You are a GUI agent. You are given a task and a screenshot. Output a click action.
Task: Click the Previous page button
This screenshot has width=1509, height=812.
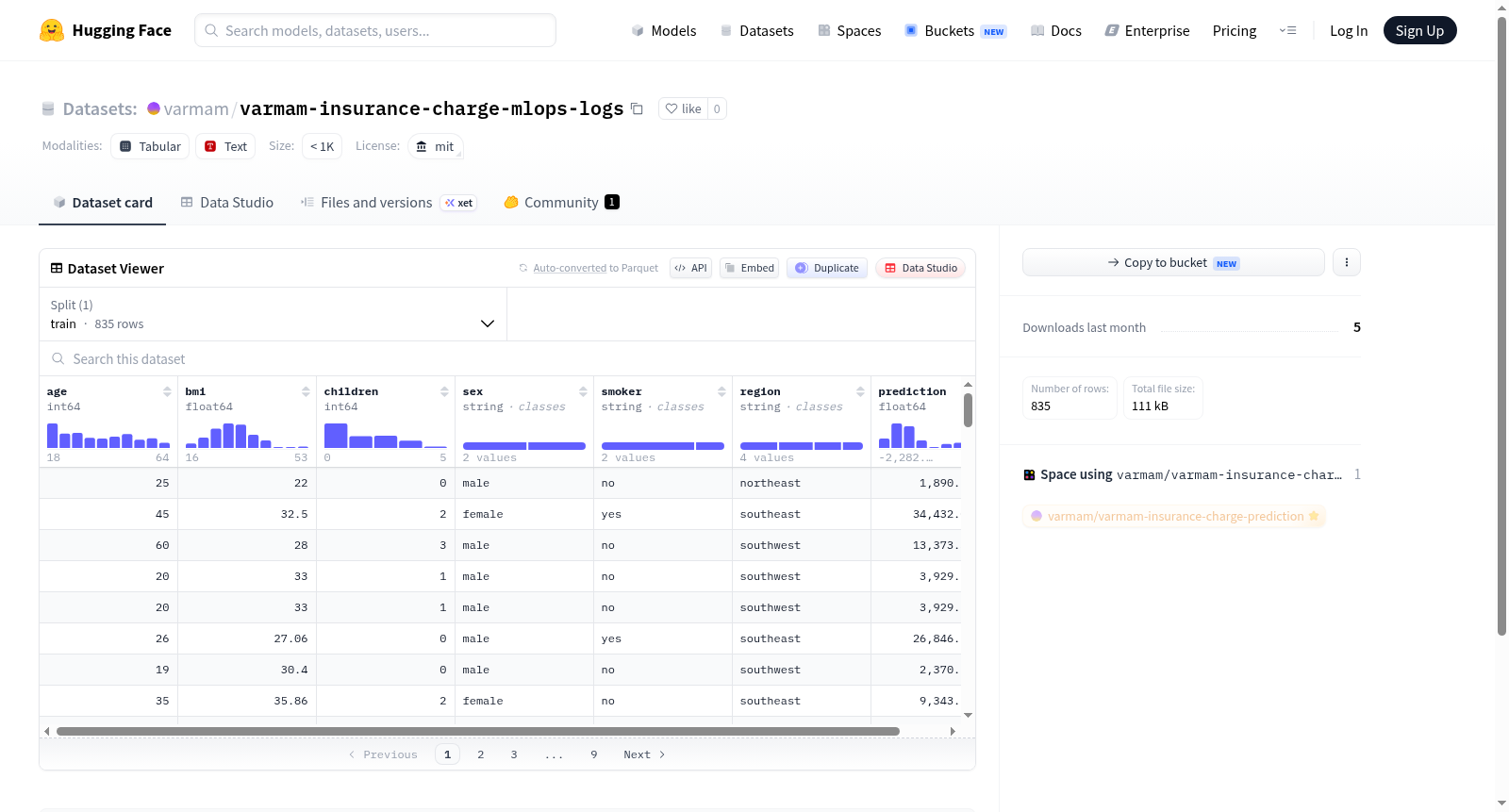pyautogui.click(x=383, y=754)
